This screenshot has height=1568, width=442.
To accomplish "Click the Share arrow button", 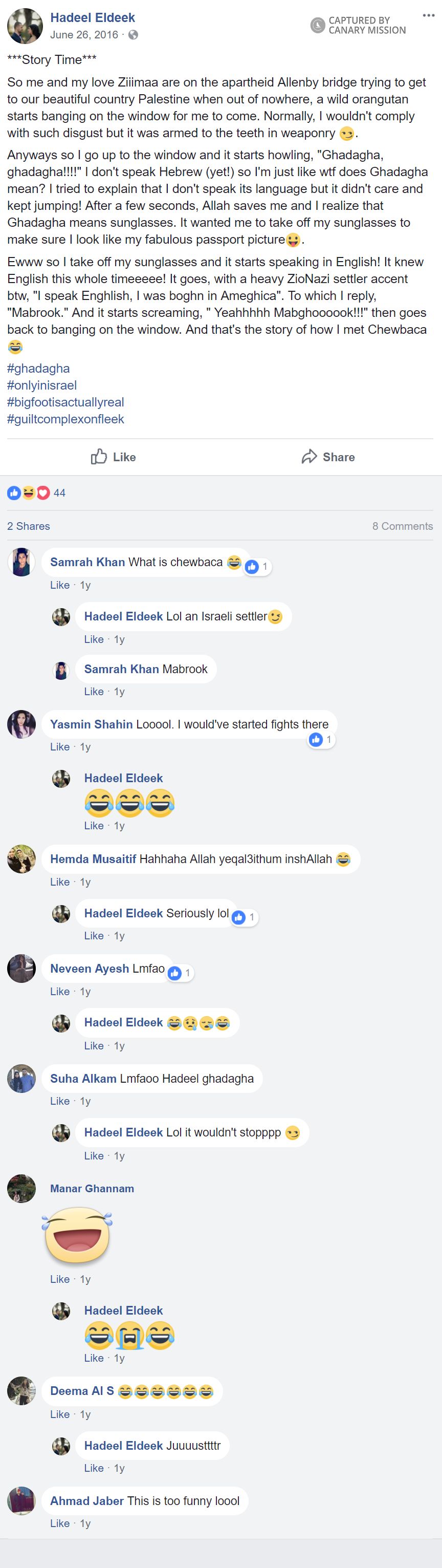I will (x=328, y=457).
